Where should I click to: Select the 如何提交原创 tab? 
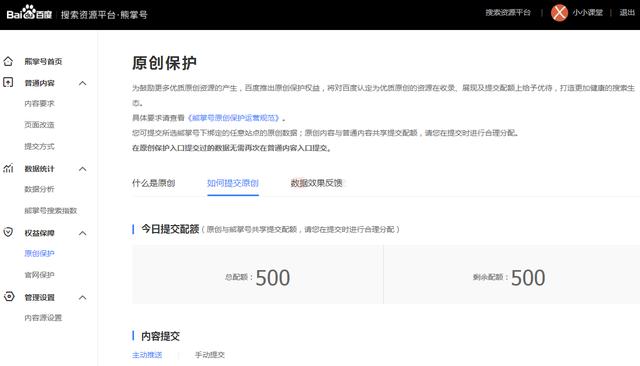(233, 183)
